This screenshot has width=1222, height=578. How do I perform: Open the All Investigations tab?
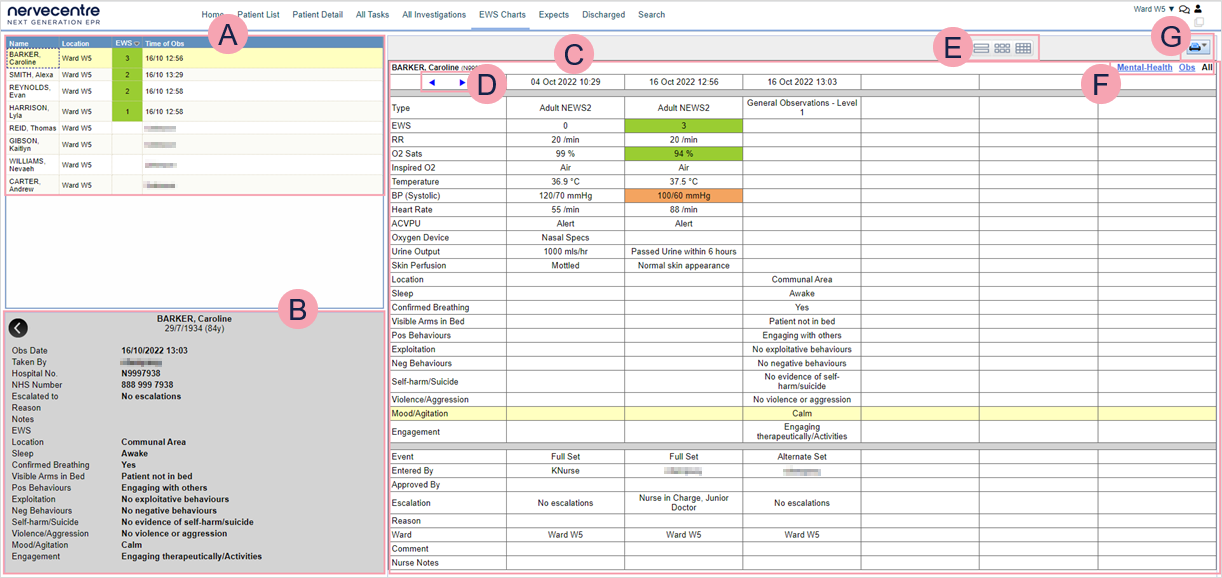coord(434,15)
